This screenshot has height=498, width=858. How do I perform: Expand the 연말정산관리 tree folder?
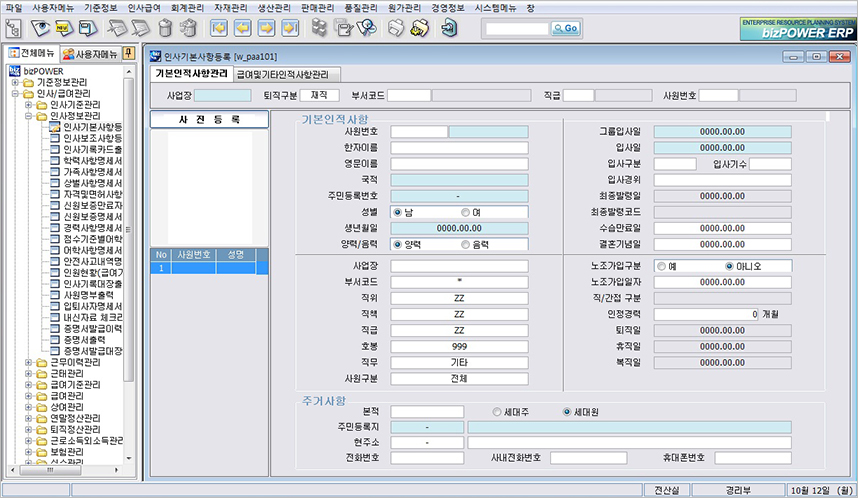[28, 418]
